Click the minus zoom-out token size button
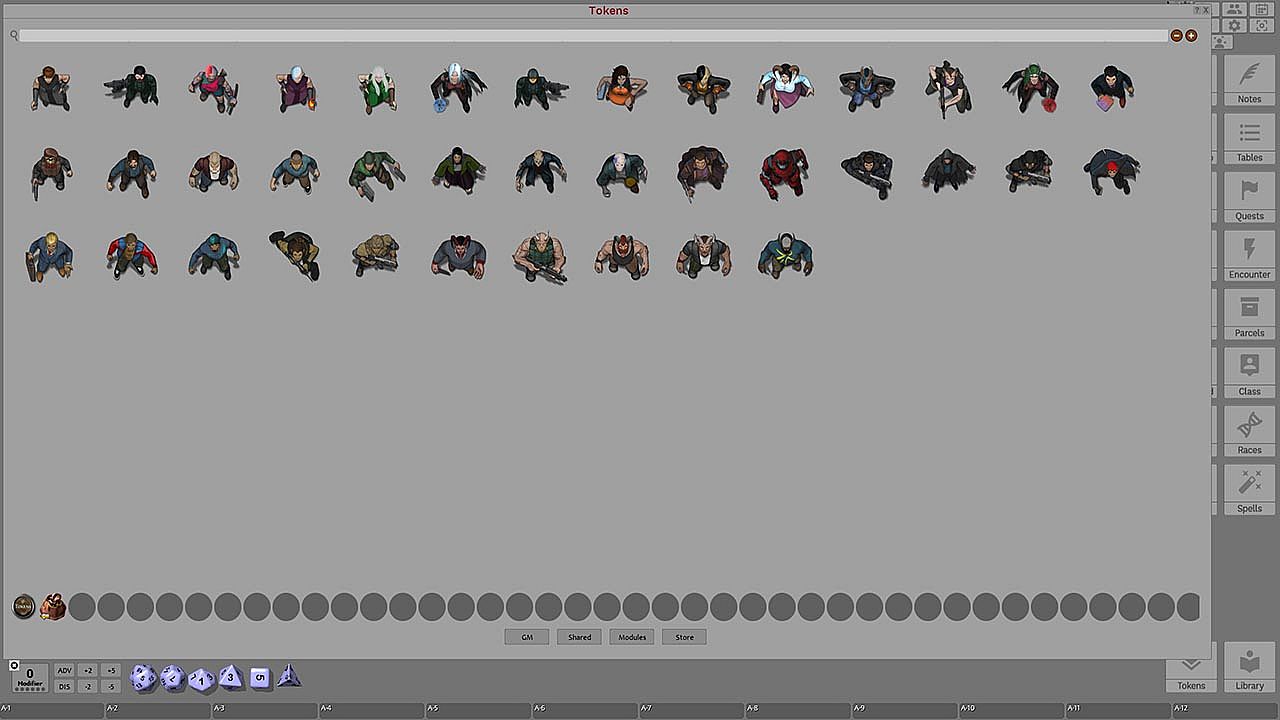Screen dimensions: 1280x720 point(1176,36)
